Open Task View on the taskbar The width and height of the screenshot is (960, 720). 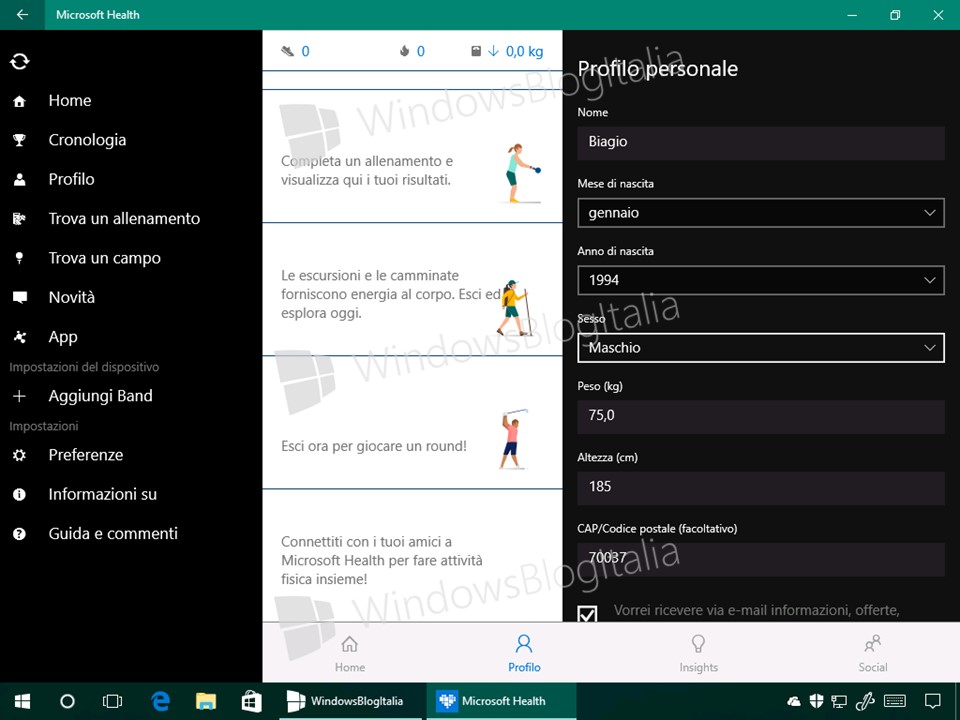pos(113,701)
